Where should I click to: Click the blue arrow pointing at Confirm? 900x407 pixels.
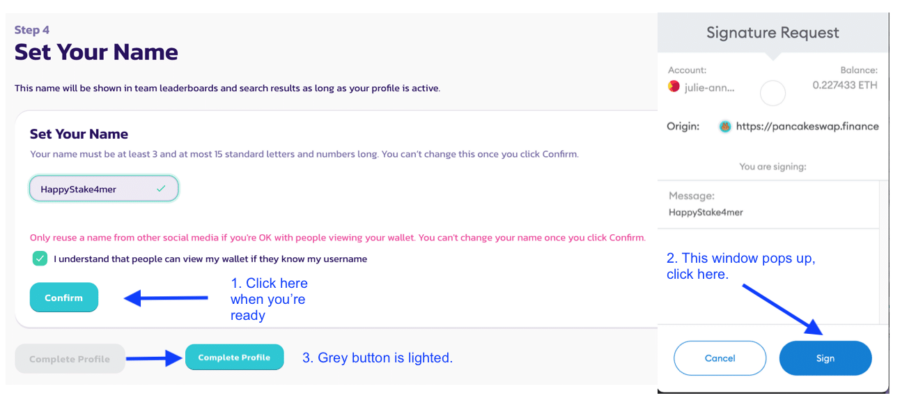163,297
